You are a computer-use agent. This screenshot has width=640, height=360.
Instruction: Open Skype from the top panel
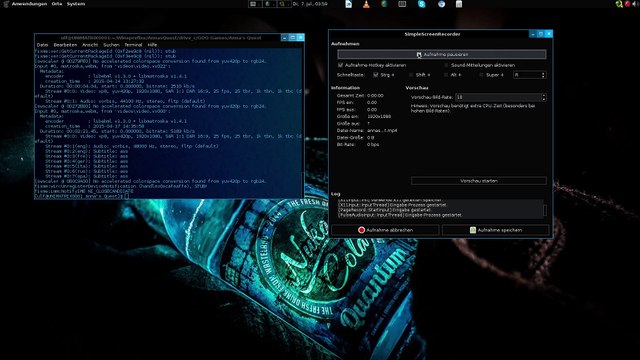click(x=422, y=4)
